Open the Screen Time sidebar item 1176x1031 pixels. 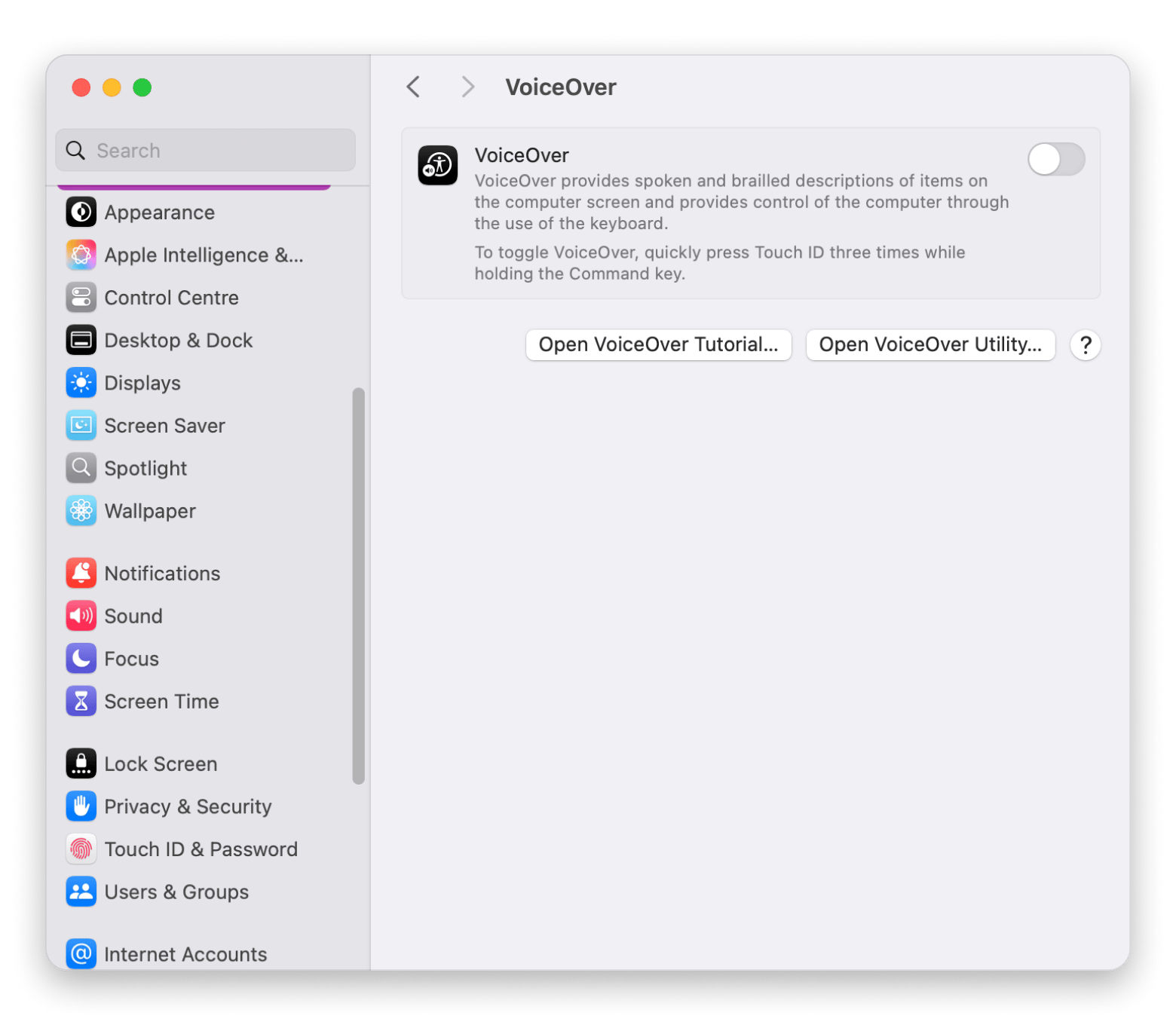point(161,702)
